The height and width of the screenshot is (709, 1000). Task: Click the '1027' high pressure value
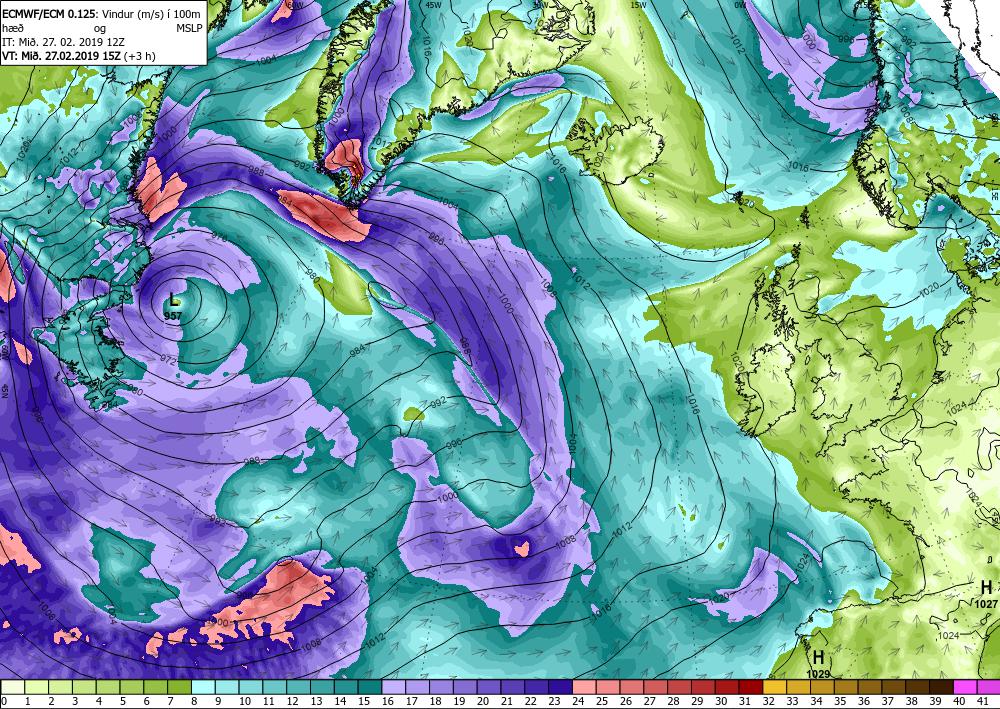point(985,603)
